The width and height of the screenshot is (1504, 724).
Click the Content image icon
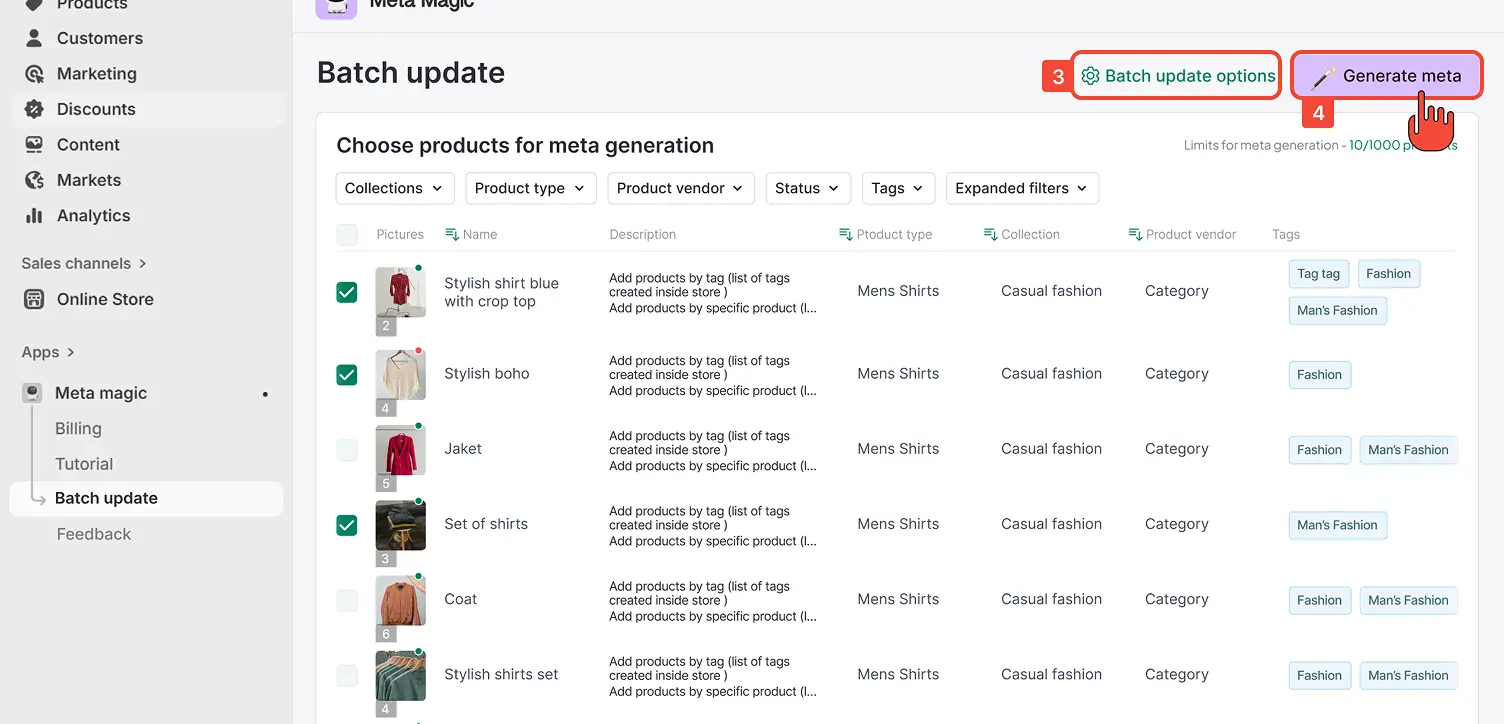tap(34, 145)
